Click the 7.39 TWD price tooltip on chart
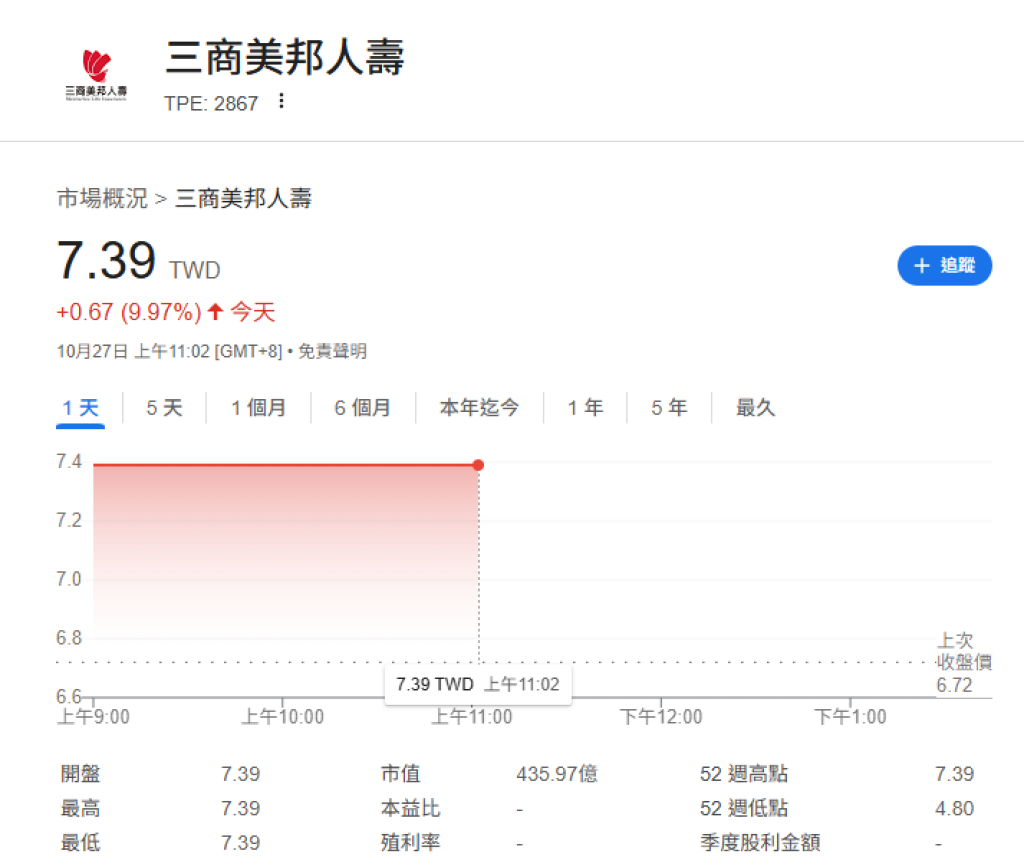This screenshot has width=1024, height=867. click(478, 684)
